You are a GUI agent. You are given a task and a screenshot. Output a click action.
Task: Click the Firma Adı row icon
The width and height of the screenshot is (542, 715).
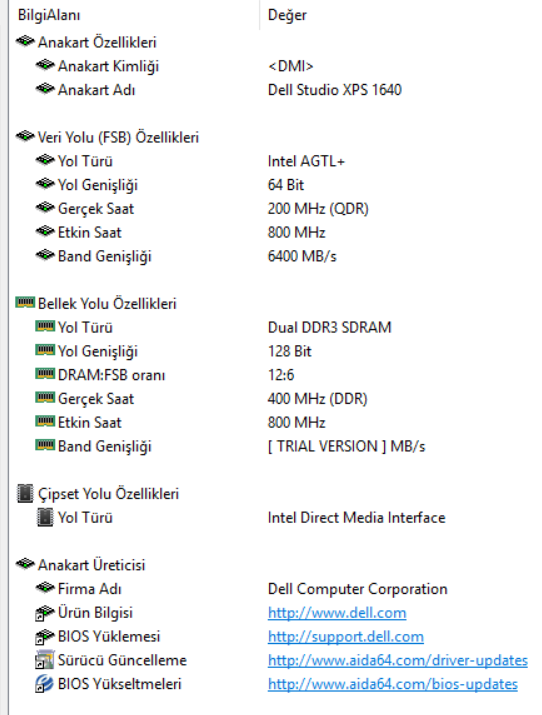[45, 588]
